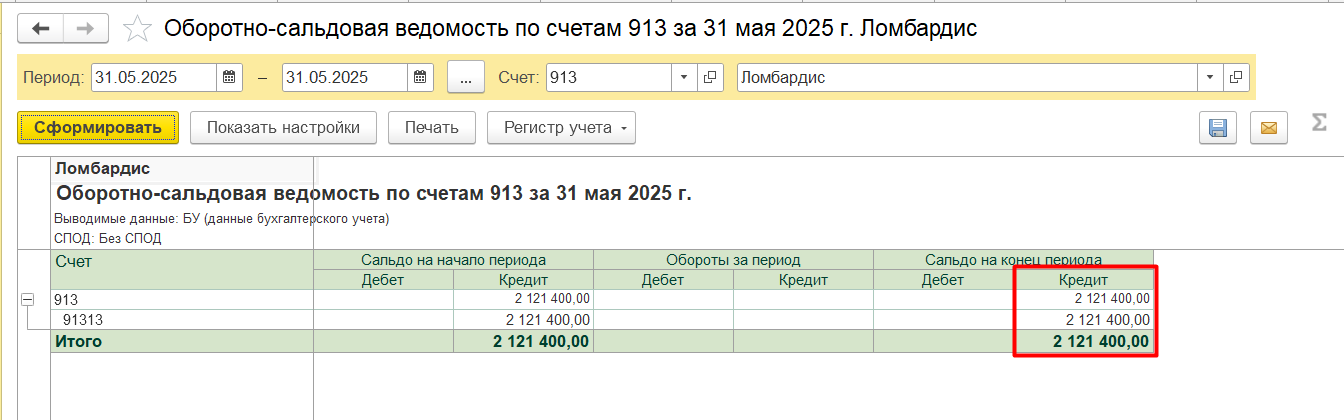The height and width of the screenshot is (420, 1344).
Task: Select the 91313 sub-account row
Action: [x=602, y=320]
